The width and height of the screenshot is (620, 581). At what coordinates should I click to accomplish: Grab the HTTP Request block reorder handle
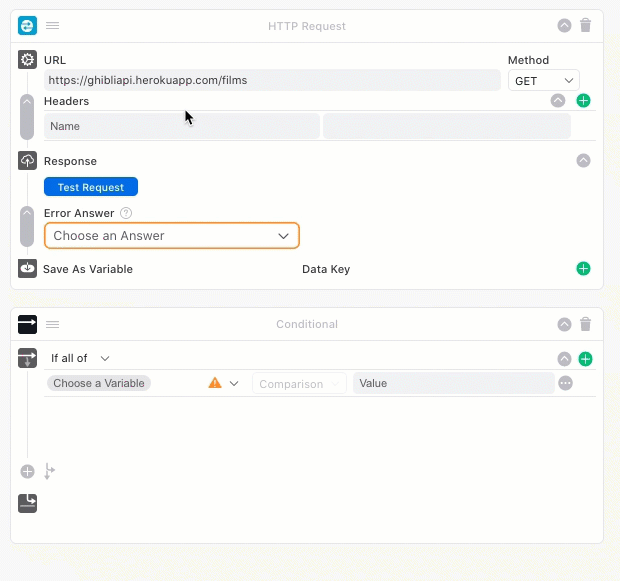point(53,26)
